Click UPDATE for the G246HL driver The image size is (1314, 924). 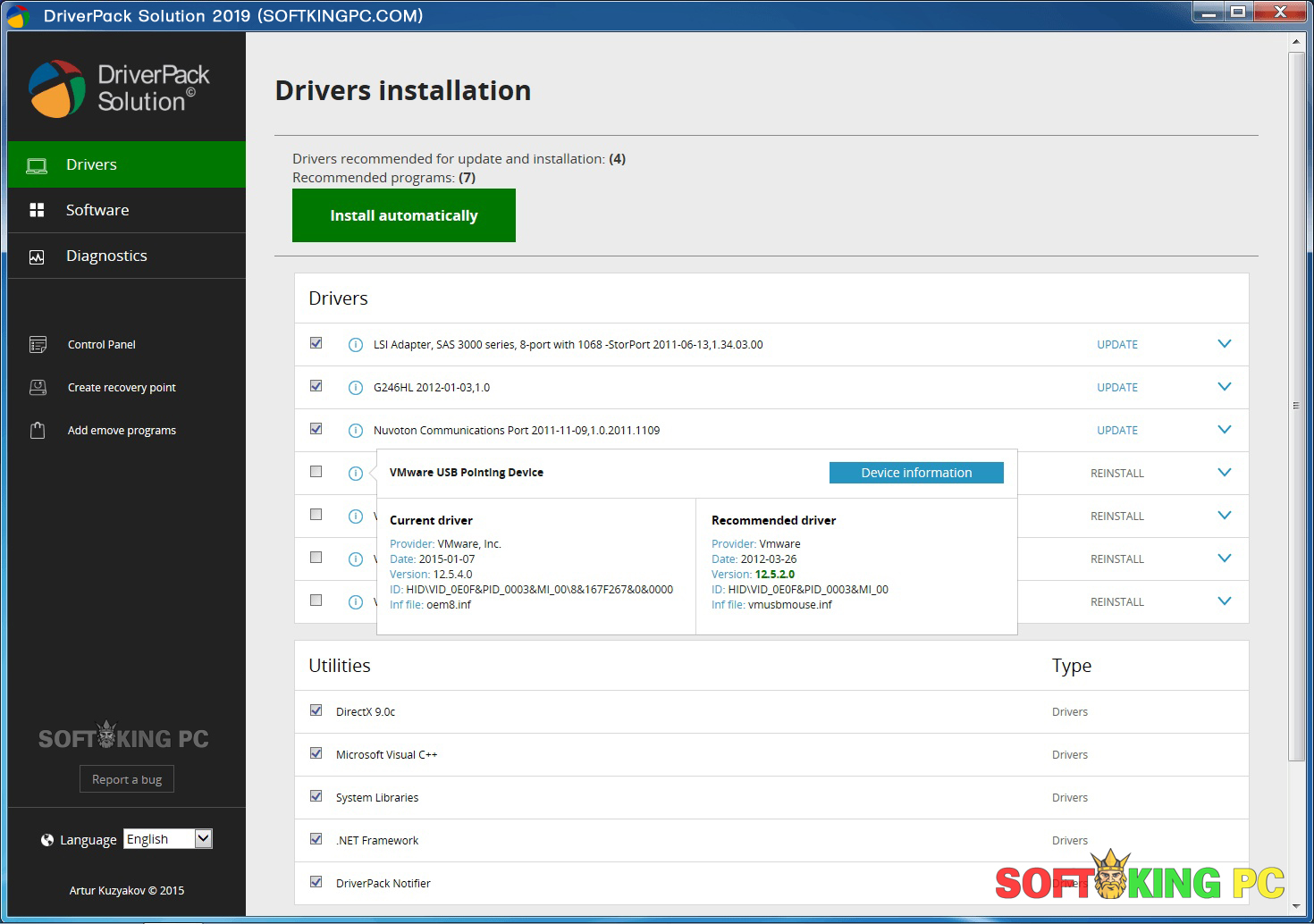pos(1117,388)
